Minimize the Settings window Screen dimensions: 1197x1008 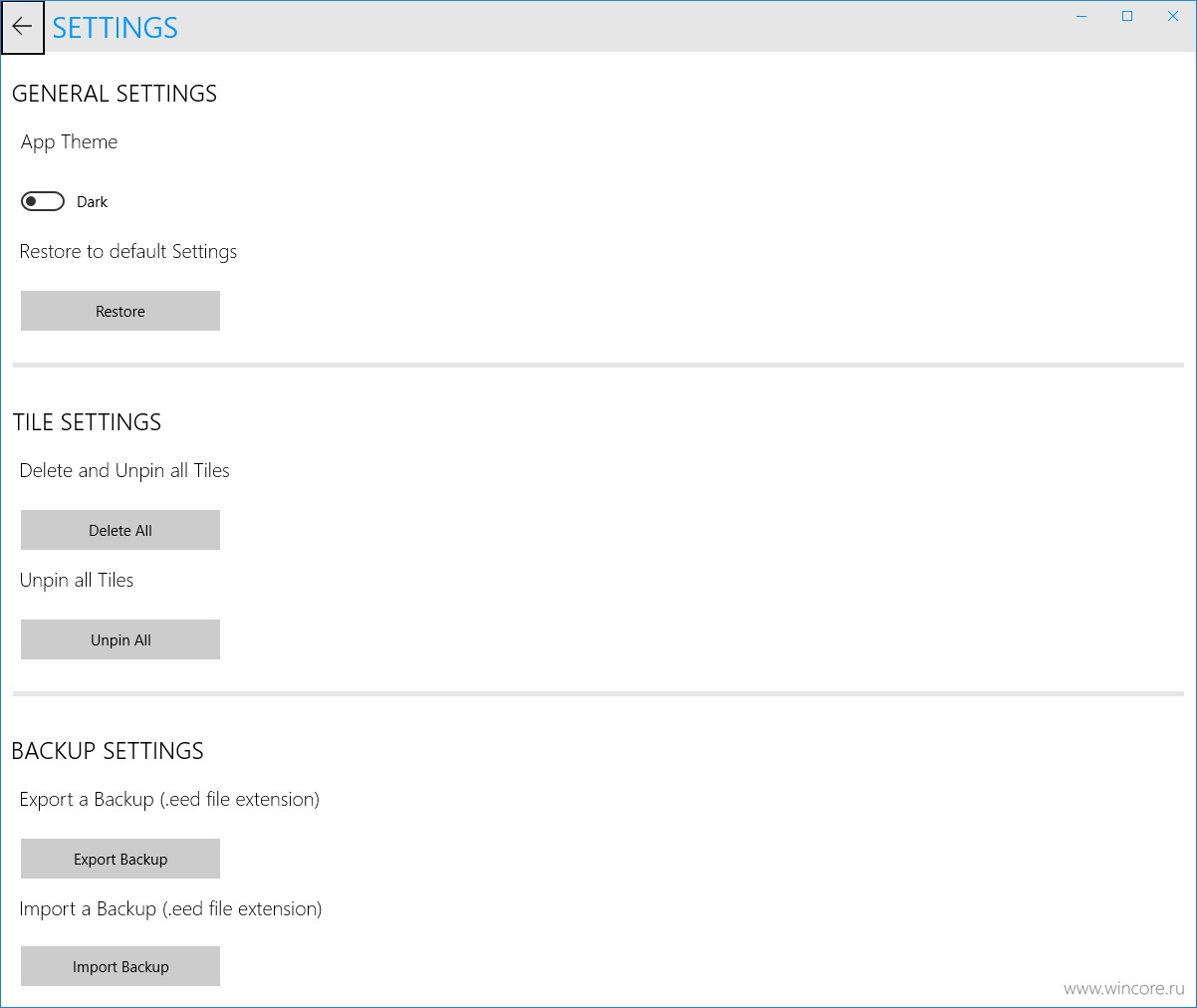pos(1081,16)
